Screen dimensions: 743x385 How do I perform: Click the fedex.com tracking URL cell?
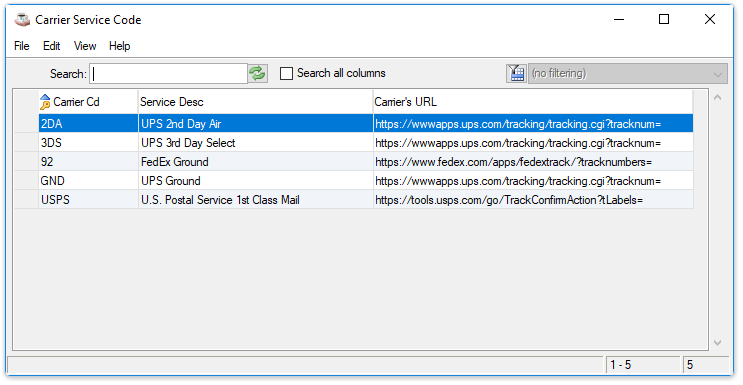coord(533,162)
